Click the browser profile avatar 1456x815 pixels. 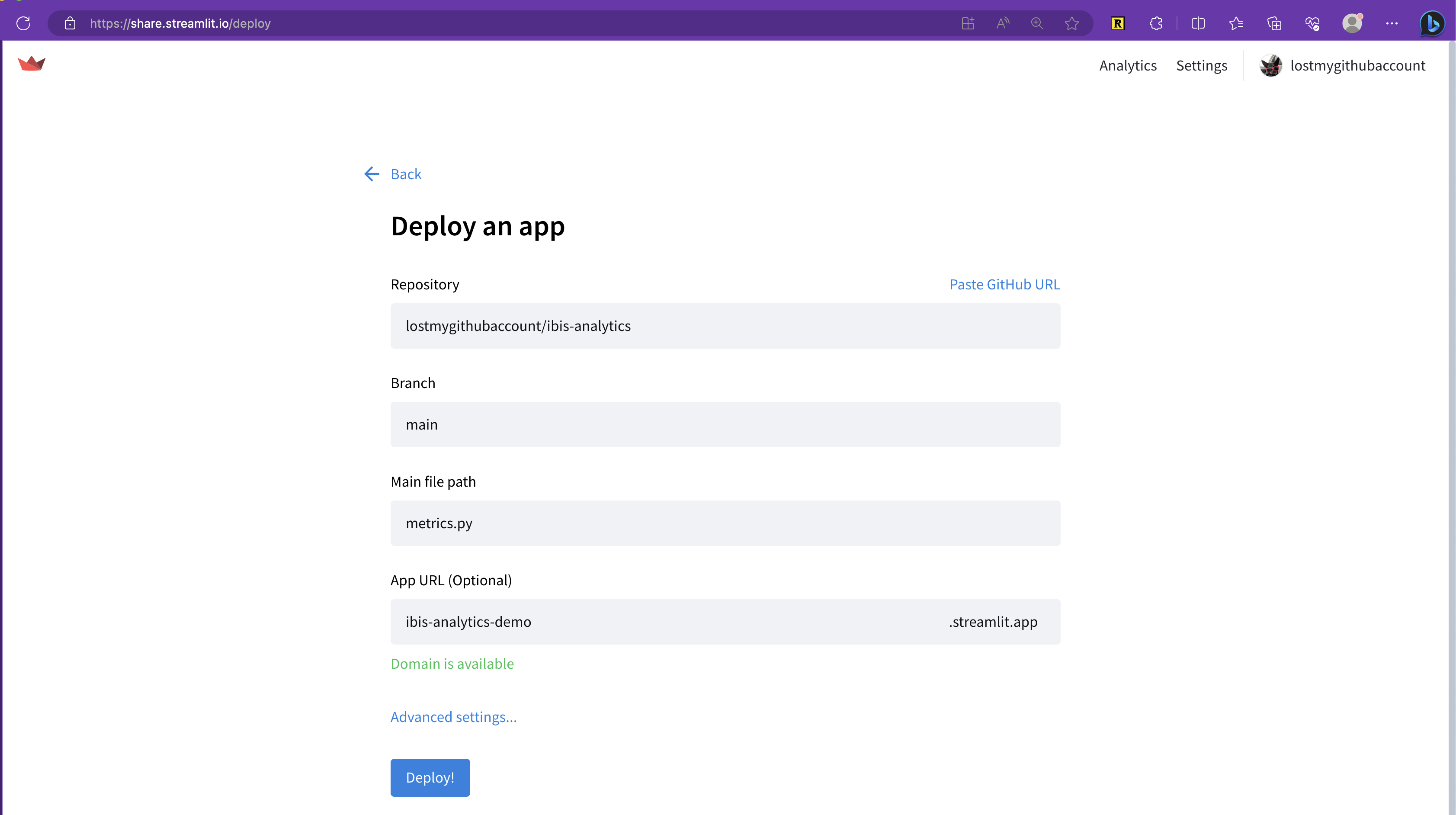click(x=1352, y=23)
